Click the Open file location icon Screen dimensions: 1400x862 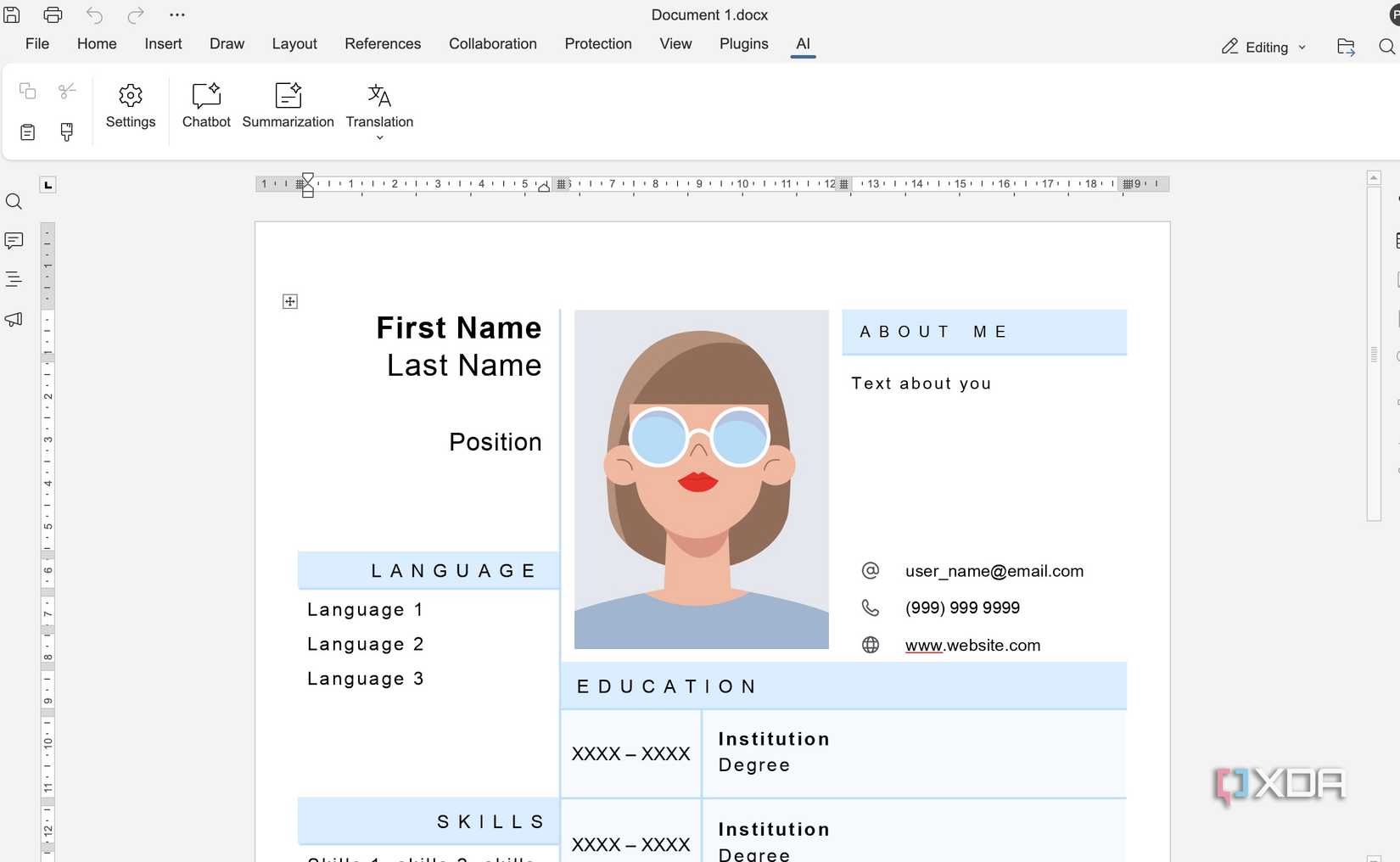point(1346,47)
